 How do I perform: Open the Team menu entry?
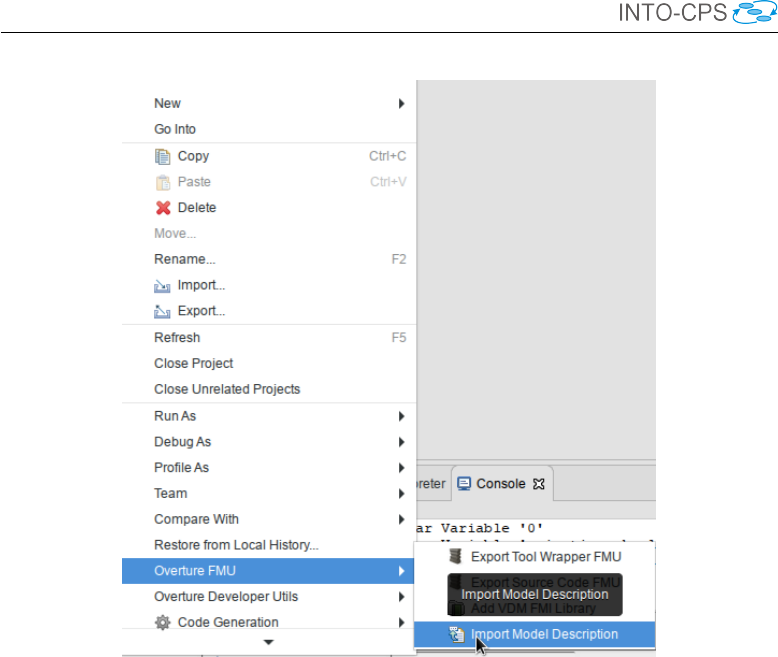click(268, 493)
